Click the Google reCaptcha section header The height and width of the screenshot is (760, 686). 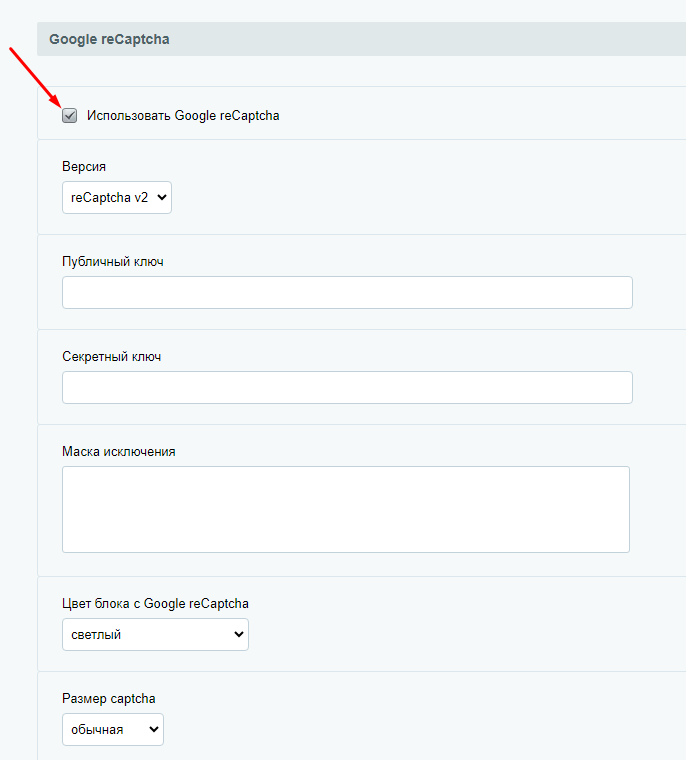(x=361, y=39)
